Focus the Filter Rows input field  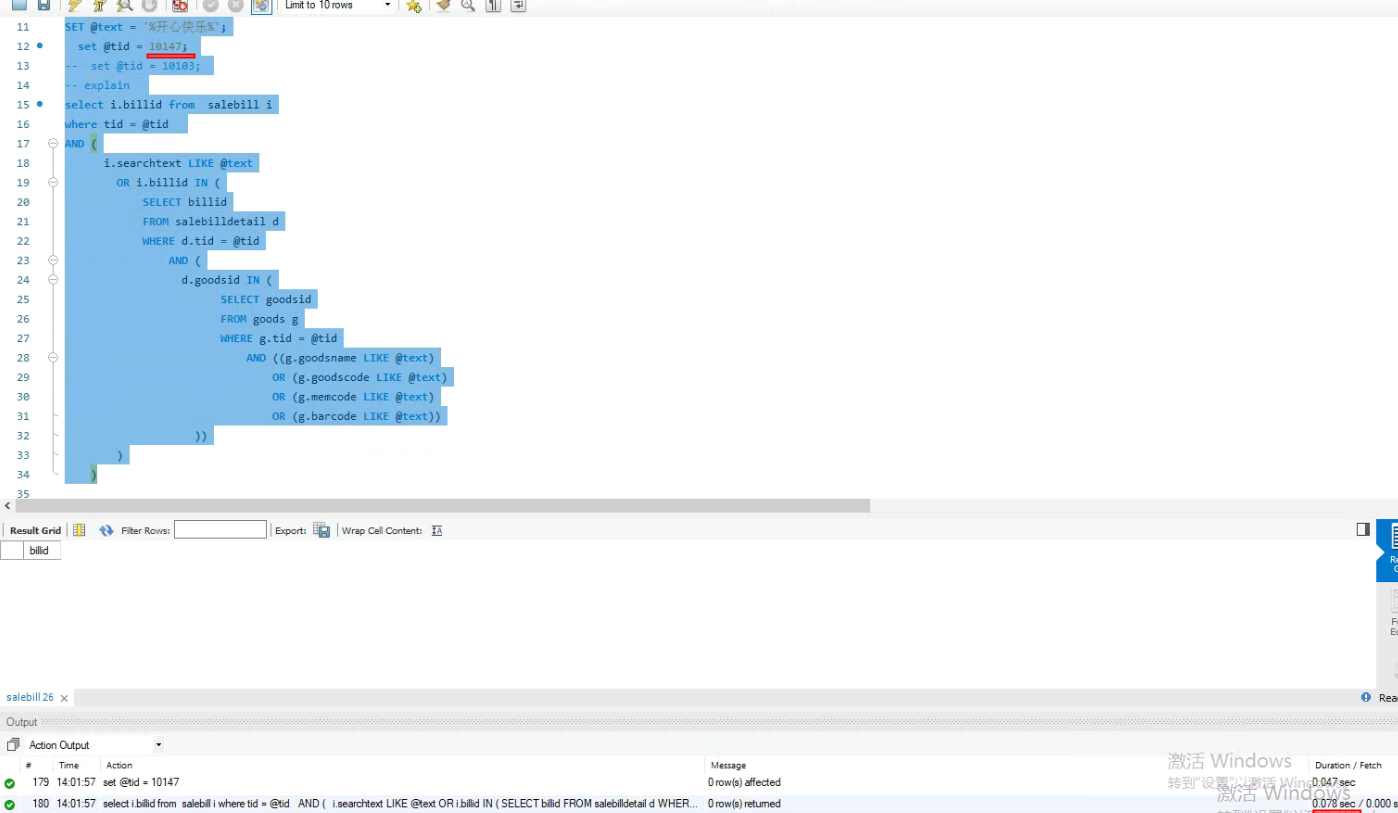pos(220,530)
